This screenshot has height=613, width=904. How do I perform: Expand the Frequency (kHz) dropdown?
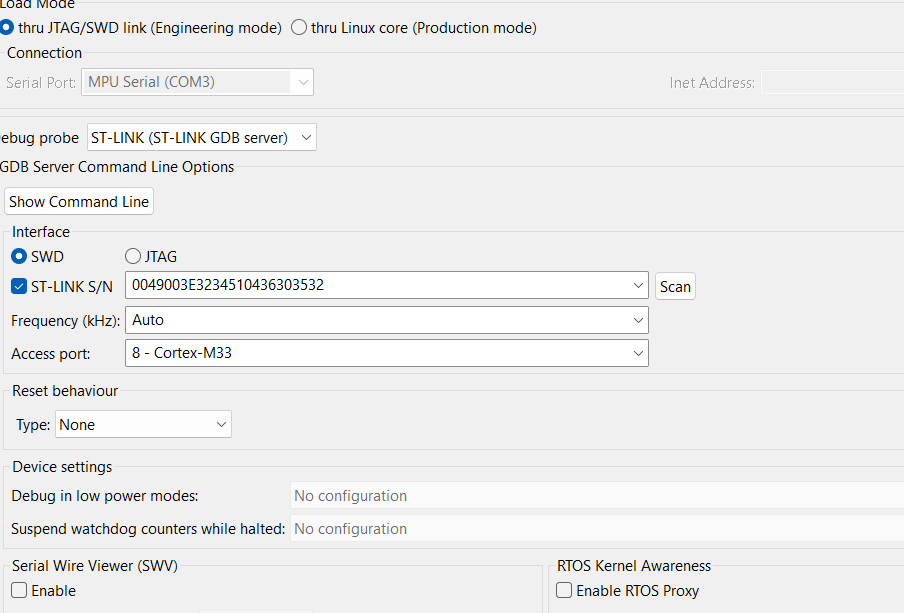click(638, 320)
